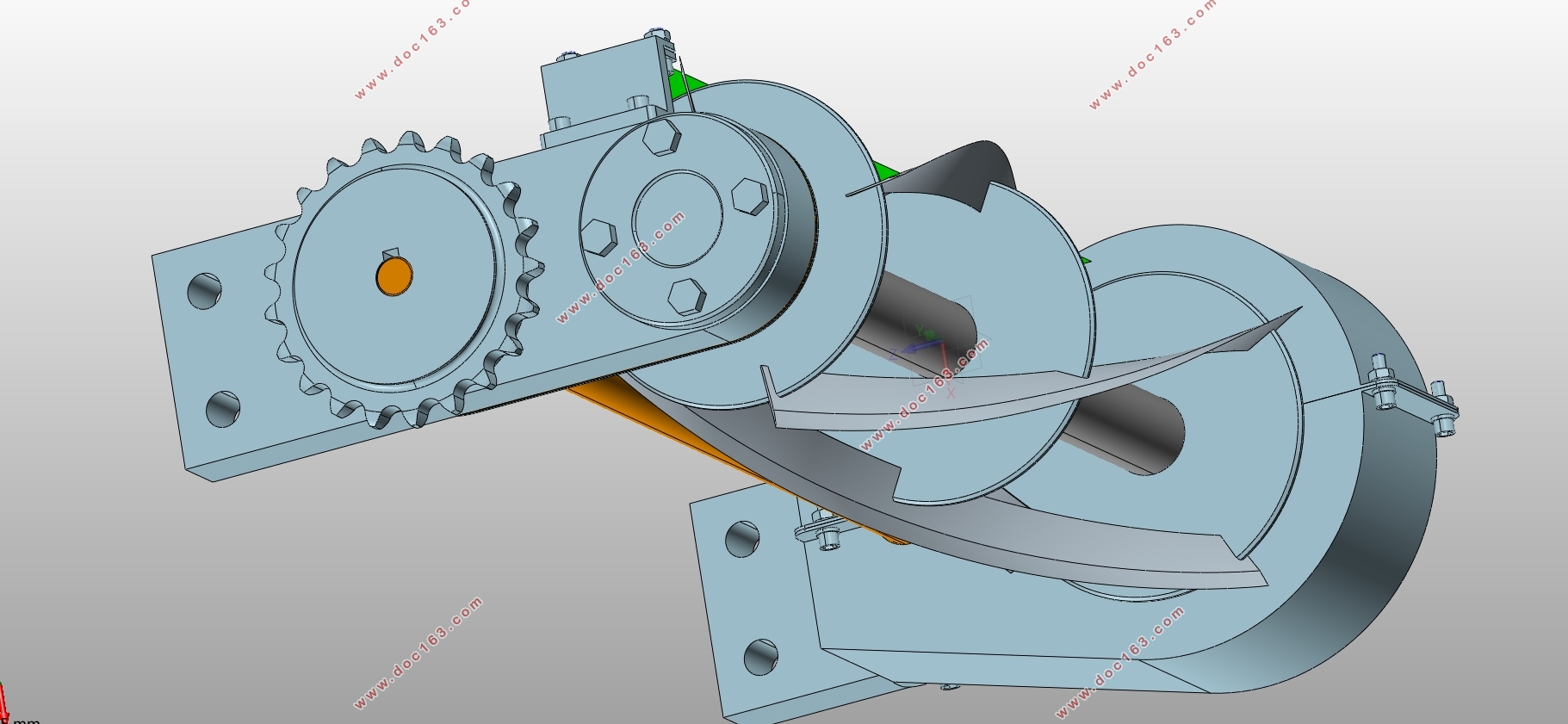This screenshot has height=724, width=1568.
Task: Click the circular center boss of flange
Action: pos(678,219)
